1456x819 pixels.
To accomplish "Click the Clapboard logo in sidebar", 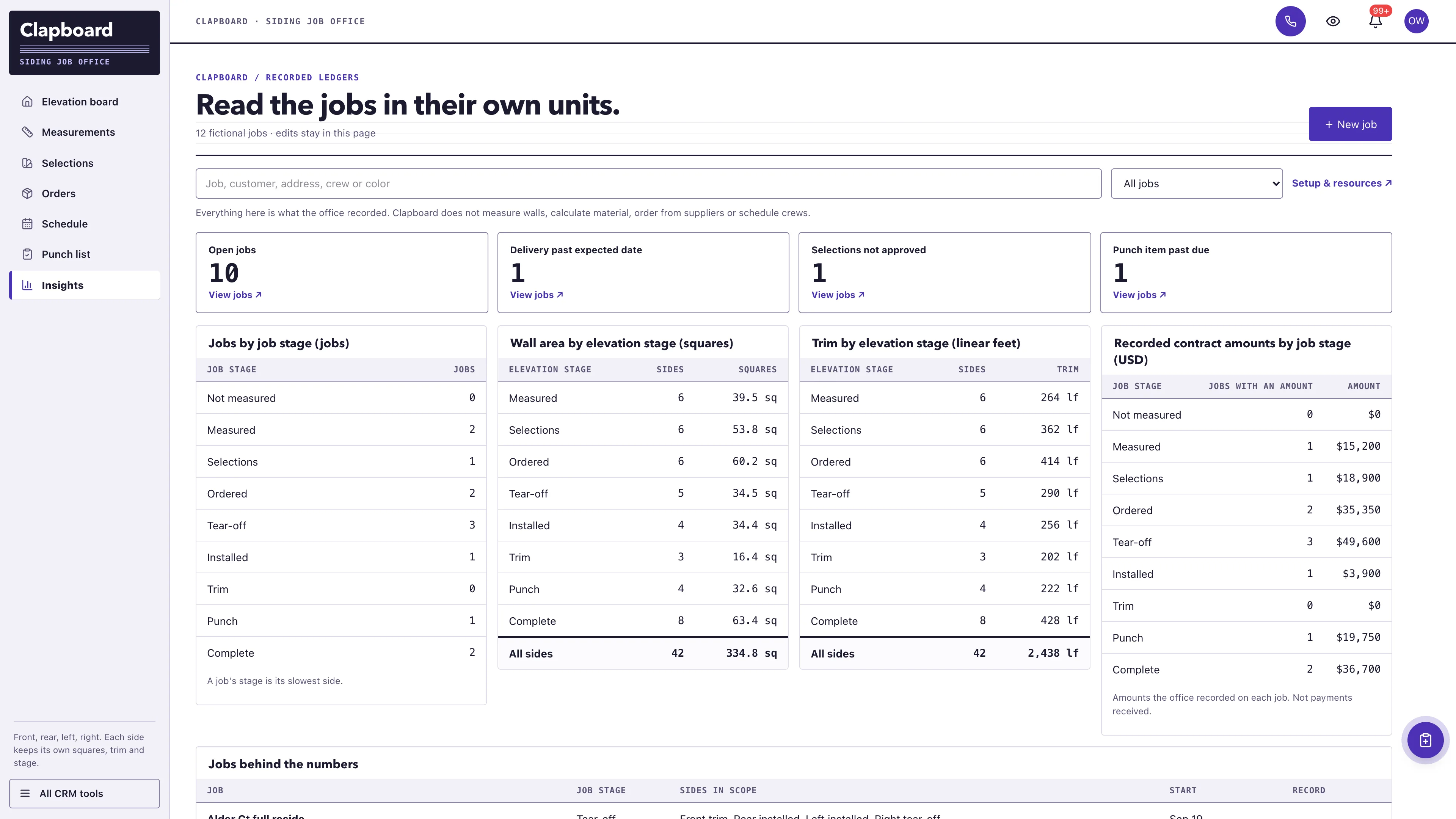I will point(84,42).
